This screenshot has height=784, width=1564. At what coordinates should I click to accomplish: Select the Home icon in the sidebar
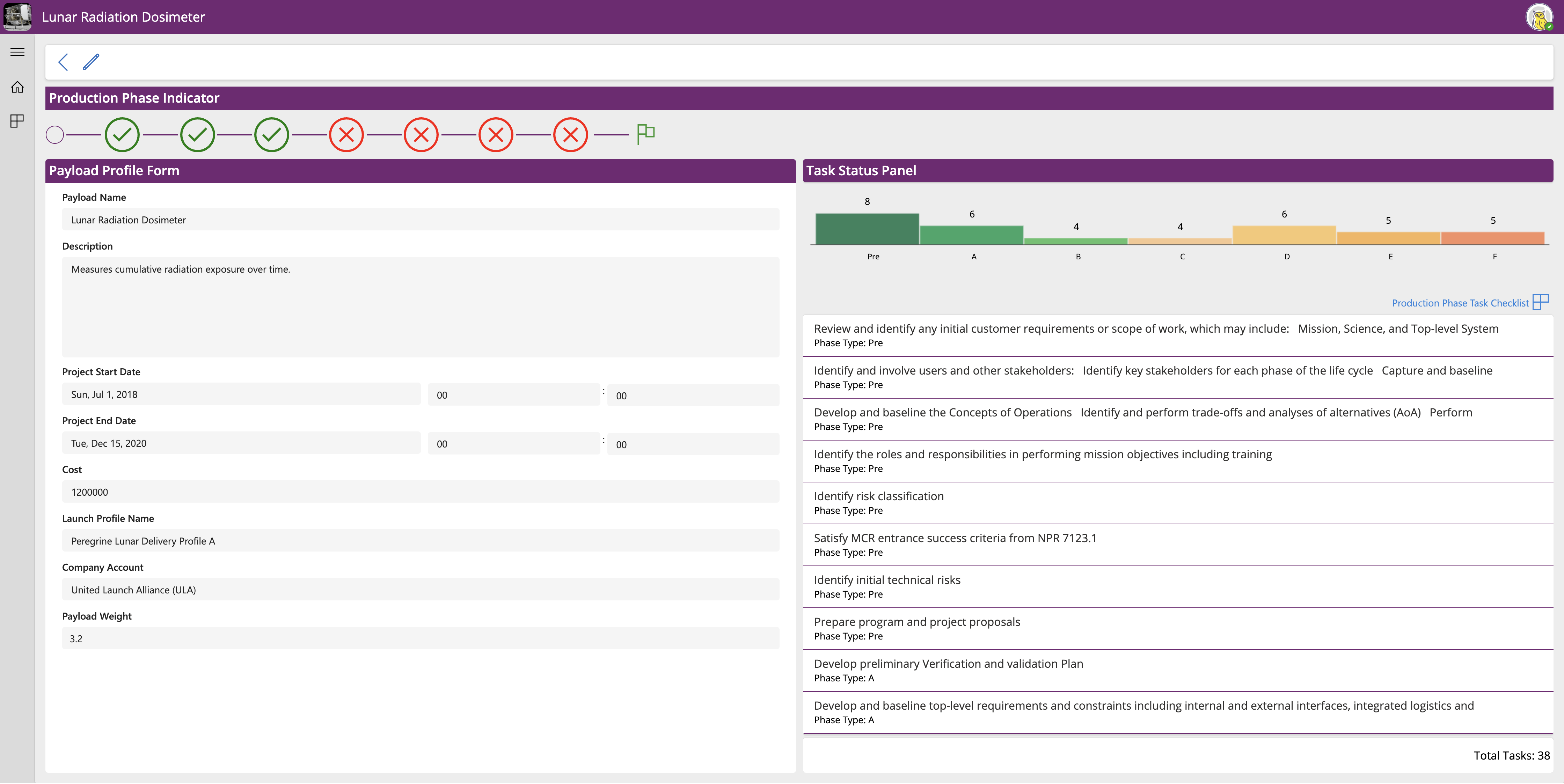click(17, 87)
